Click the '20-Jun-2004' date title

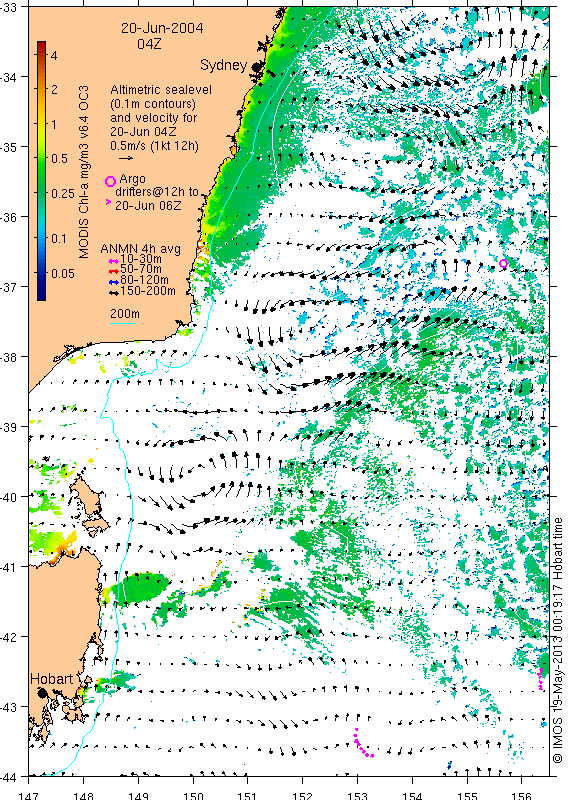point(162,28)
